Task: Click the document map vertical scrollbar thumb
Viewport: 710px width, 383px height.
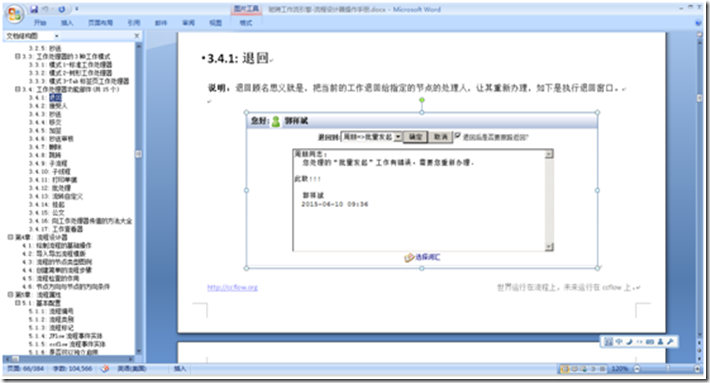Action: click(139, 154)
